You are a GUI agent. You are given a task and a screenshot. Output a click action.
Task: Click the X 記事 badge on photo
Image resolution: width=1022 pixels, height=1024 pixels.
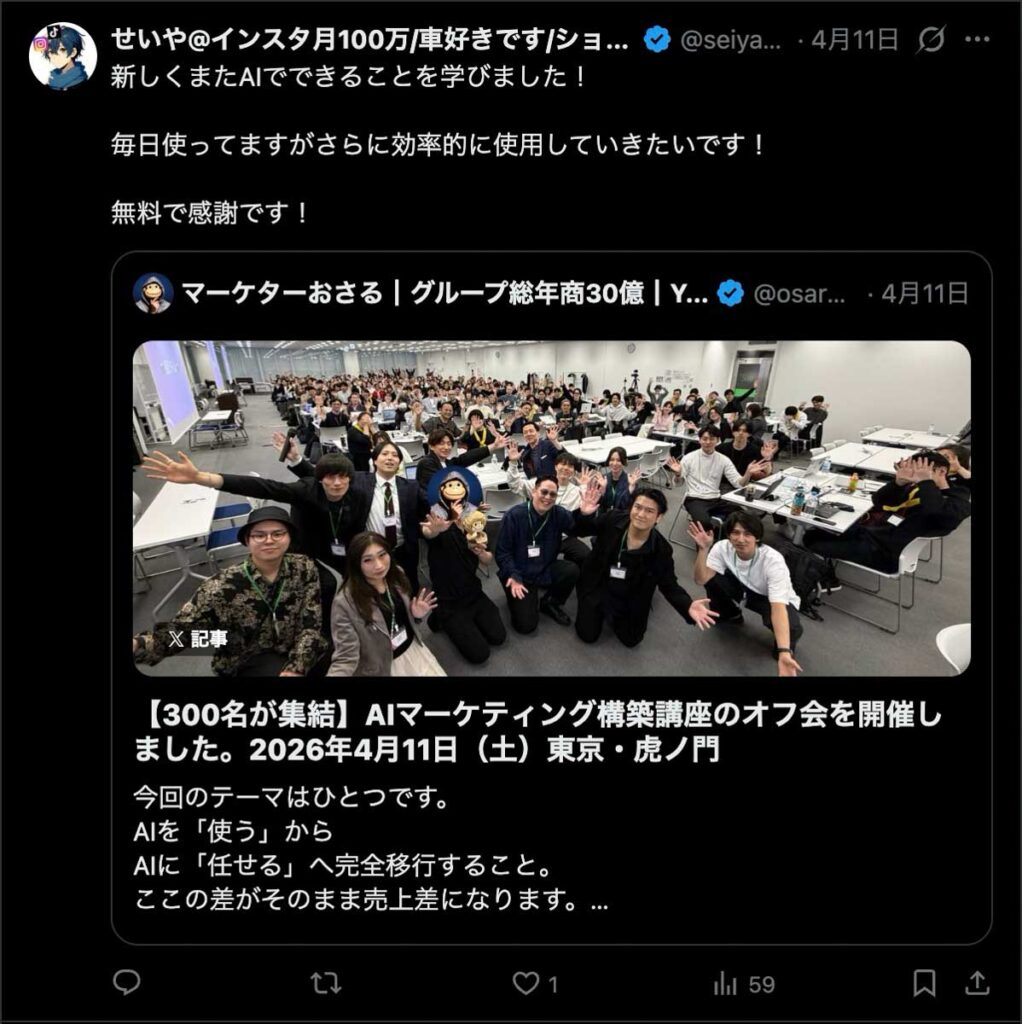pyautogui.click(x=197, y=638)
